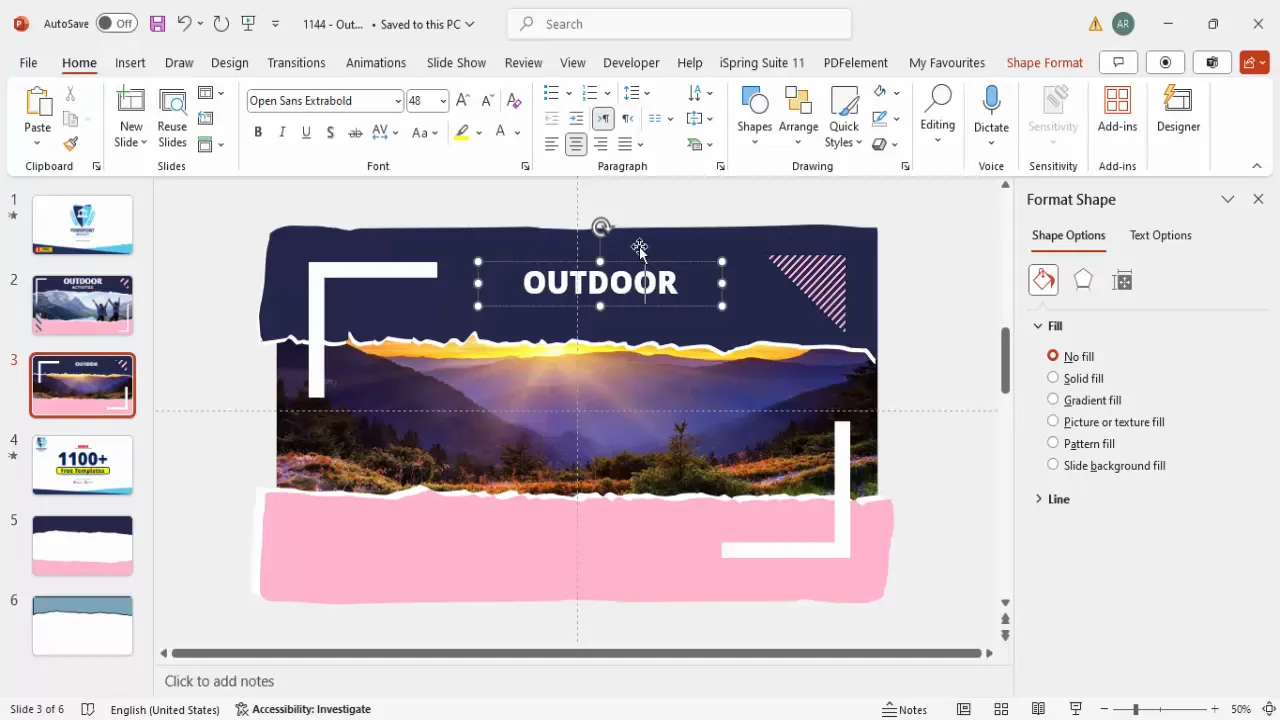Screen dimensions: 1280x720
Task: Click the Cut scissors icon
Action: (70, 94)
